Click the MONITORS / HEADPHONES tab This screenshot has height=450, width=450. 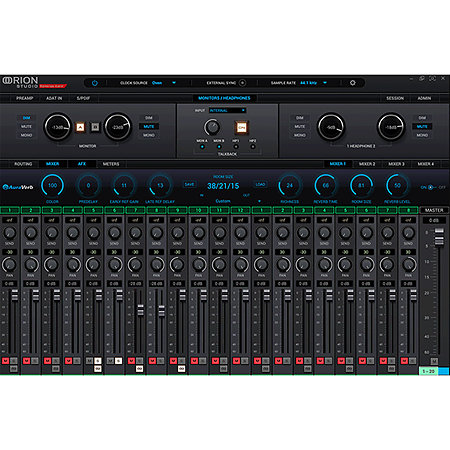(x=224, y=98)
